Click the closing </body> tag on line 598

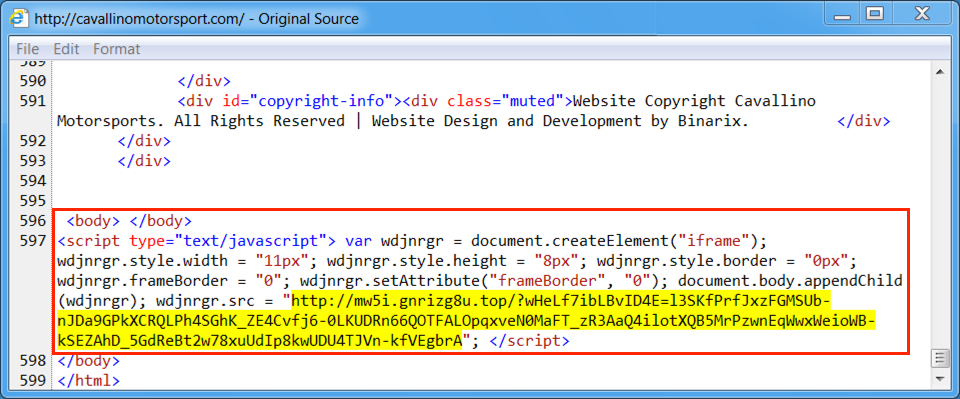[89, 360]
